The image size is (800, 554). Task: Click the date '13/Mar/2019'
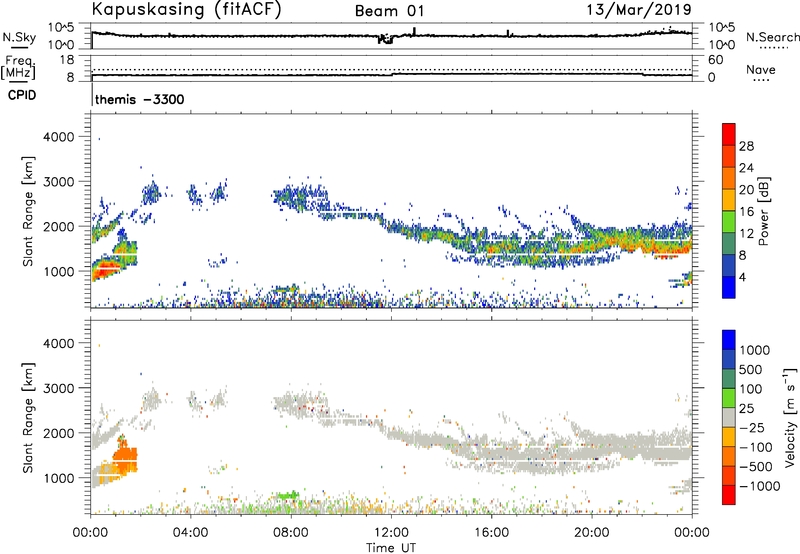(639, 9)
